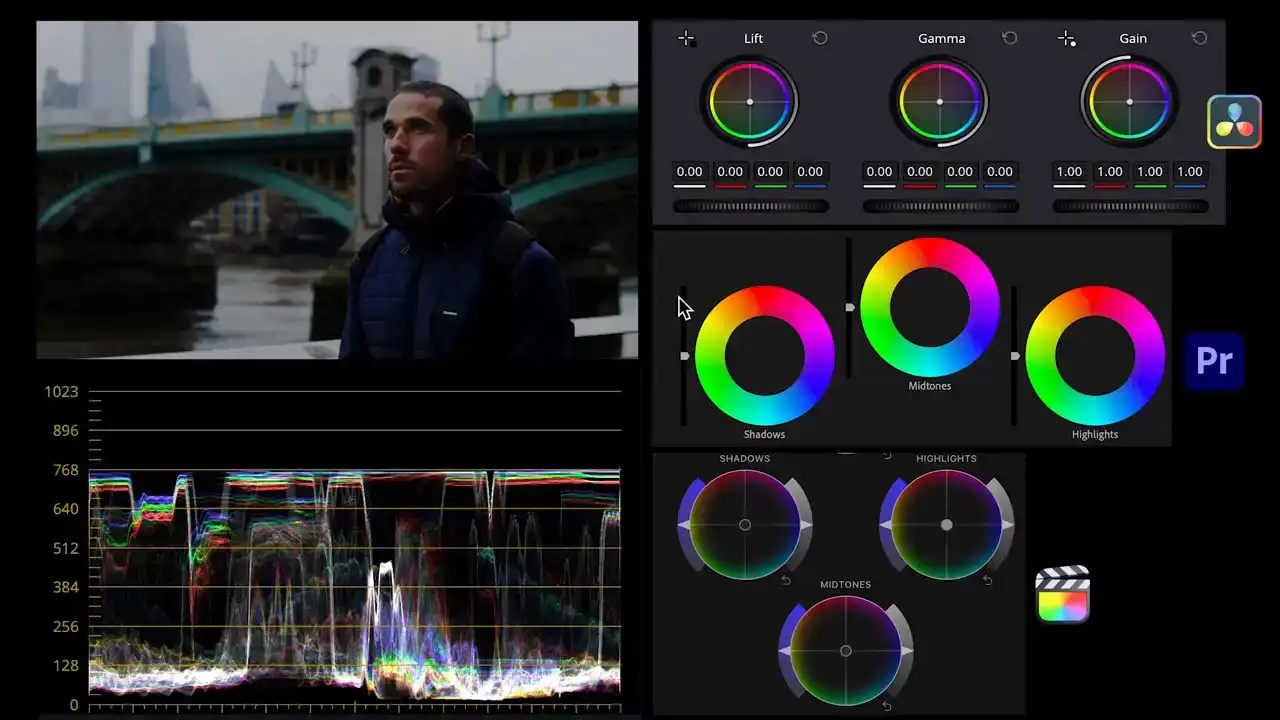
Task: Click the Lift red channel value field
Action: 730,172
